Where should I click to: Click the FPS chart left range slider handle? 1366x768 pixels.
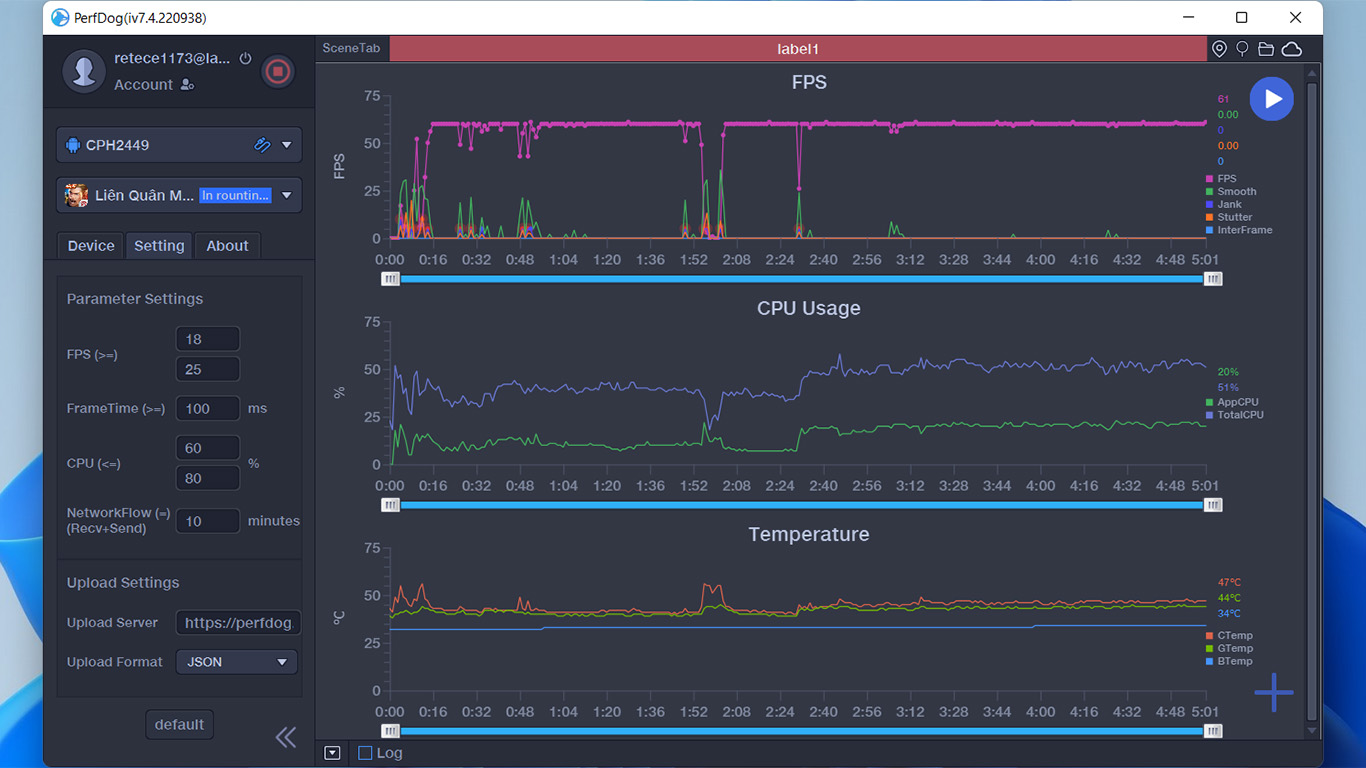pyautogui.click(x=391, y=279)
